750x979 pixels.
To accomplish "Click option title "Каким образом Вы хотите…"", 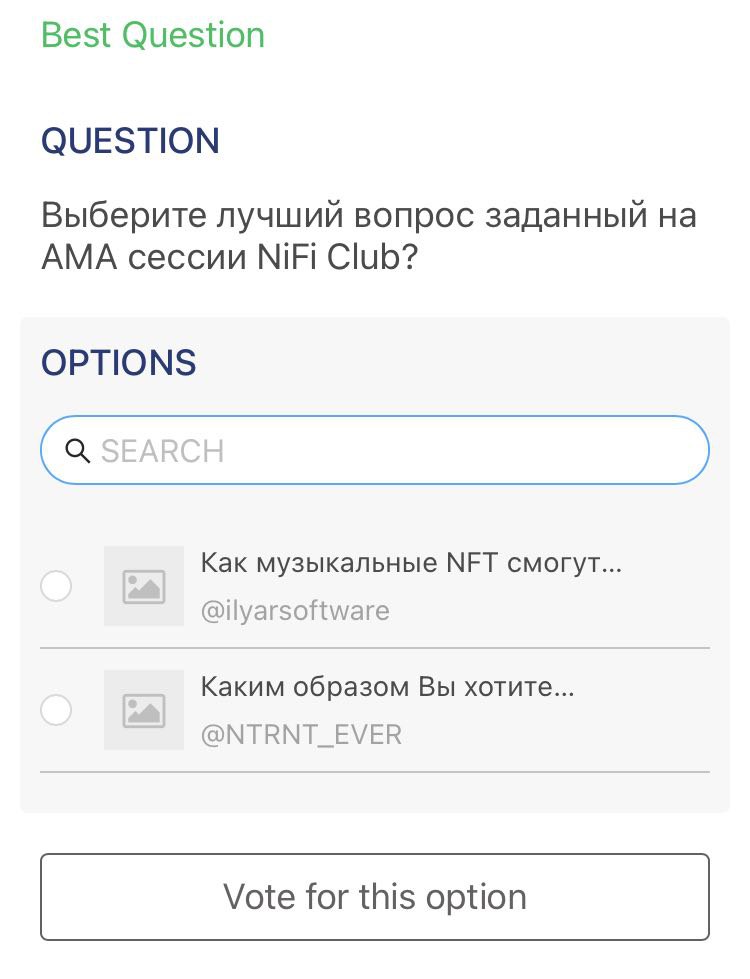I will click(387, 687).
